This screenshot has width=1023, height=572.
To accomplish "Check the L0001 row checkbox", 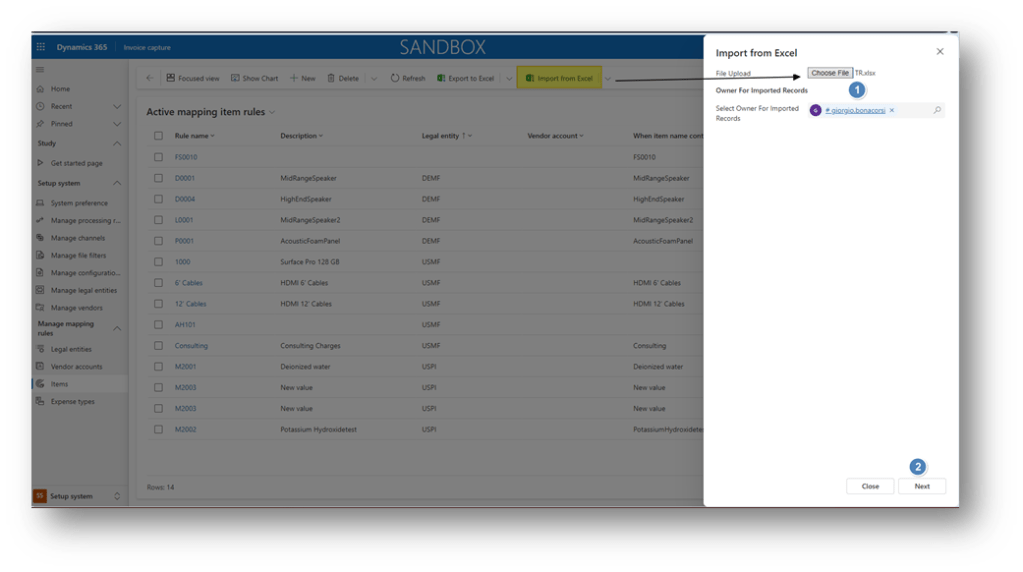I will pyautogui.click(x=159, y=220).
